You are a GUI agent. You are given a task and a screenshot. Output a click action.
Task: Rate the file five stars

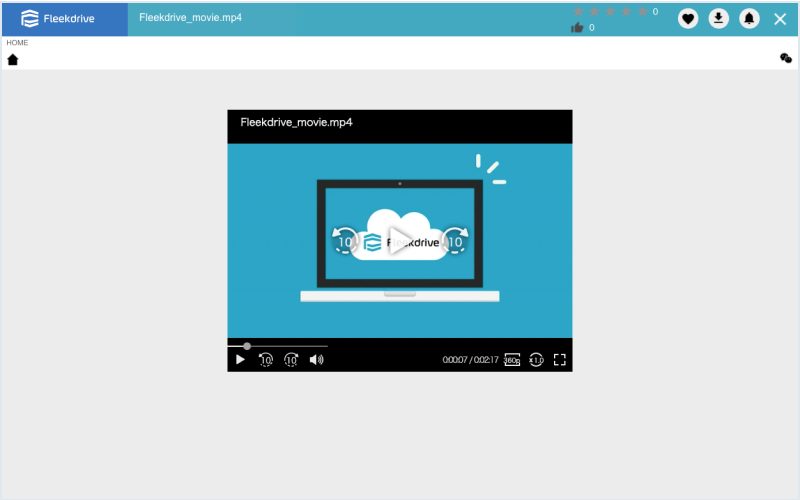tap(643, 11)
